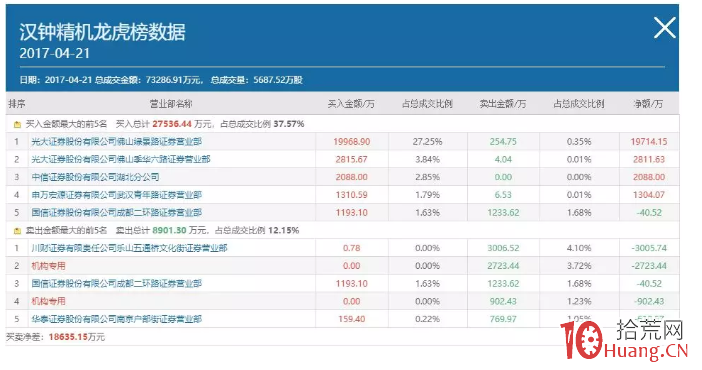Screen dimensions: 702x370
Task: Select the 4.10% ratio cell
Action: tap(579, 248)
